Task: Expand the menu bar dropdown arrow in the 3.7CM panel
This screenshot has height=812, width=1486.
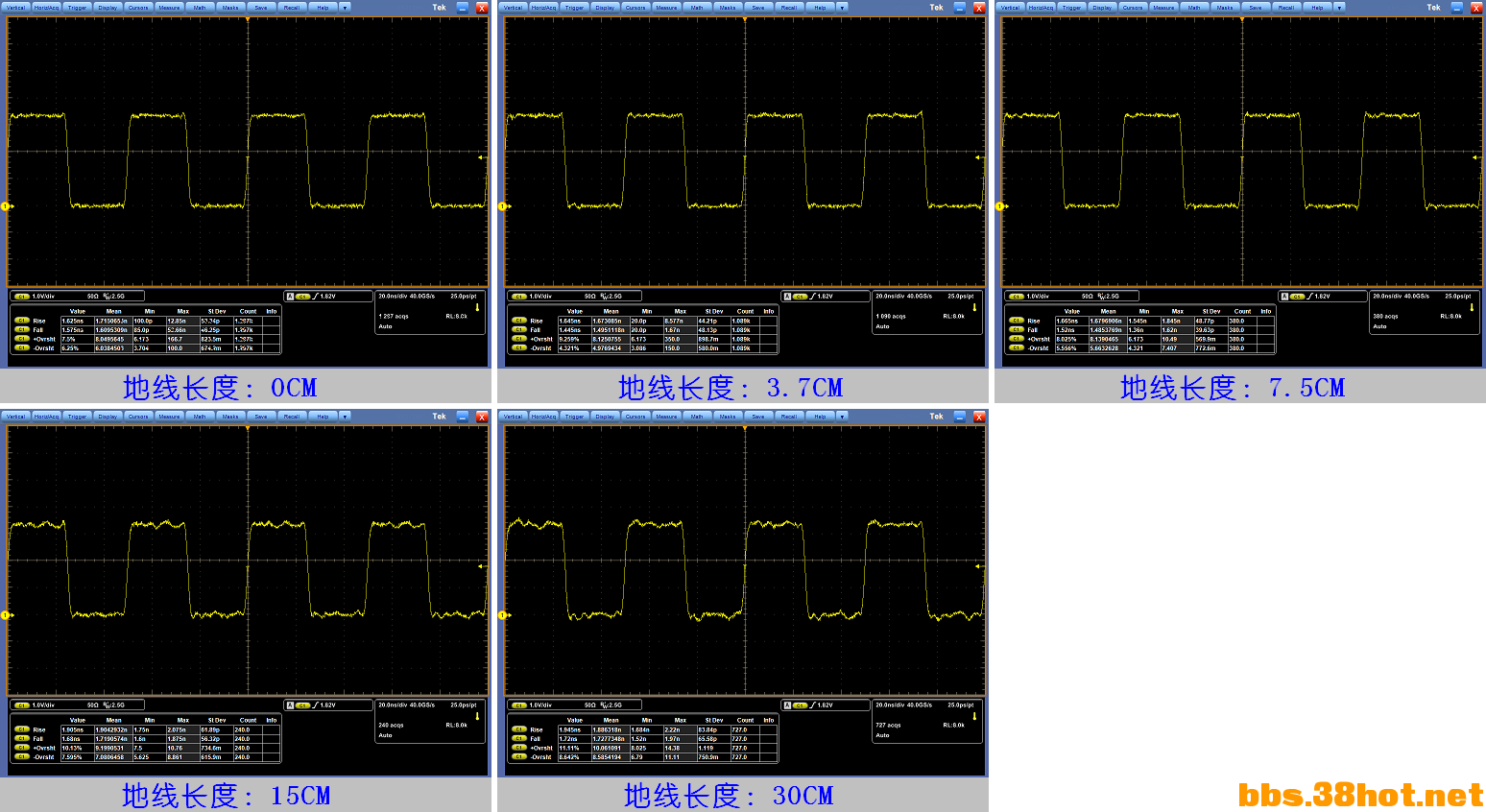Action: click(x=842, y=8)
